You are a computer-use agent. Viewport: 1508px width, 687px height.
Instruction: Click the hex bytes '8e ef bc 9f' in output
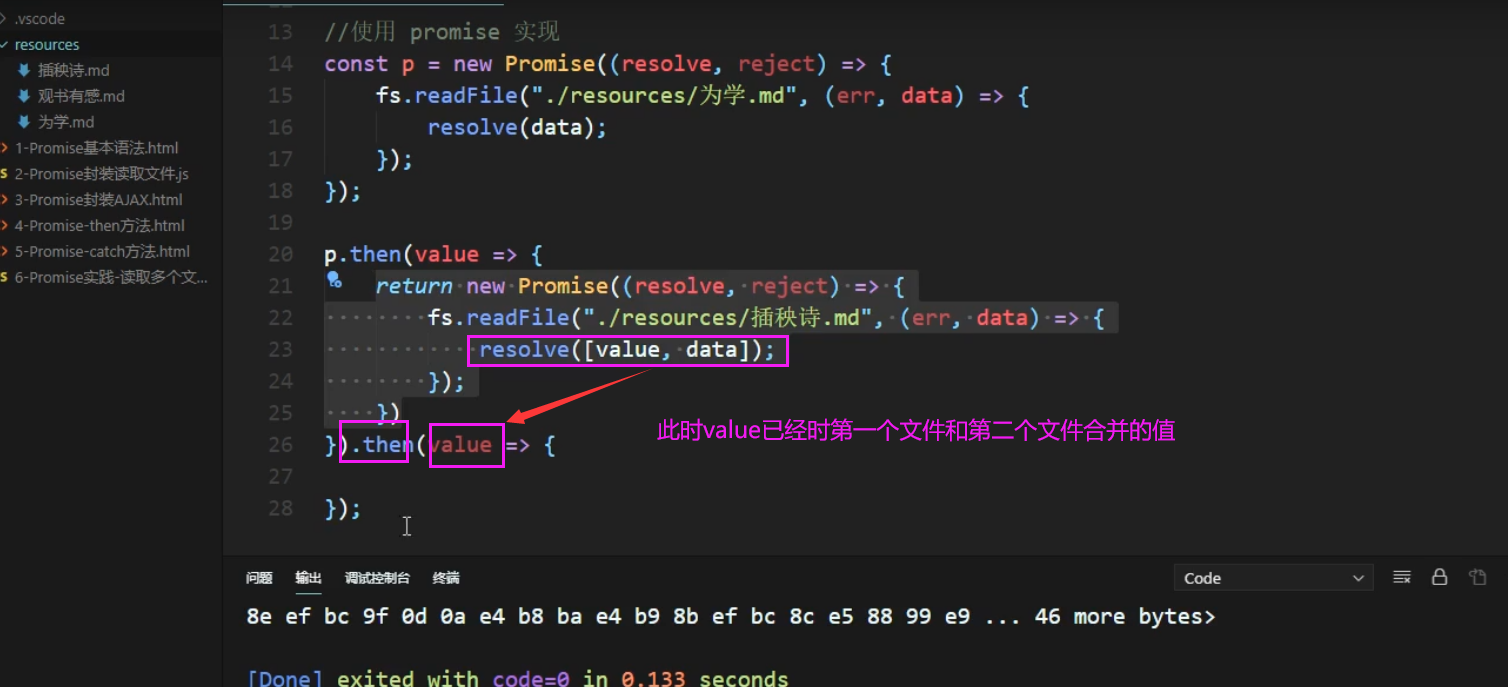coord(317,617)
